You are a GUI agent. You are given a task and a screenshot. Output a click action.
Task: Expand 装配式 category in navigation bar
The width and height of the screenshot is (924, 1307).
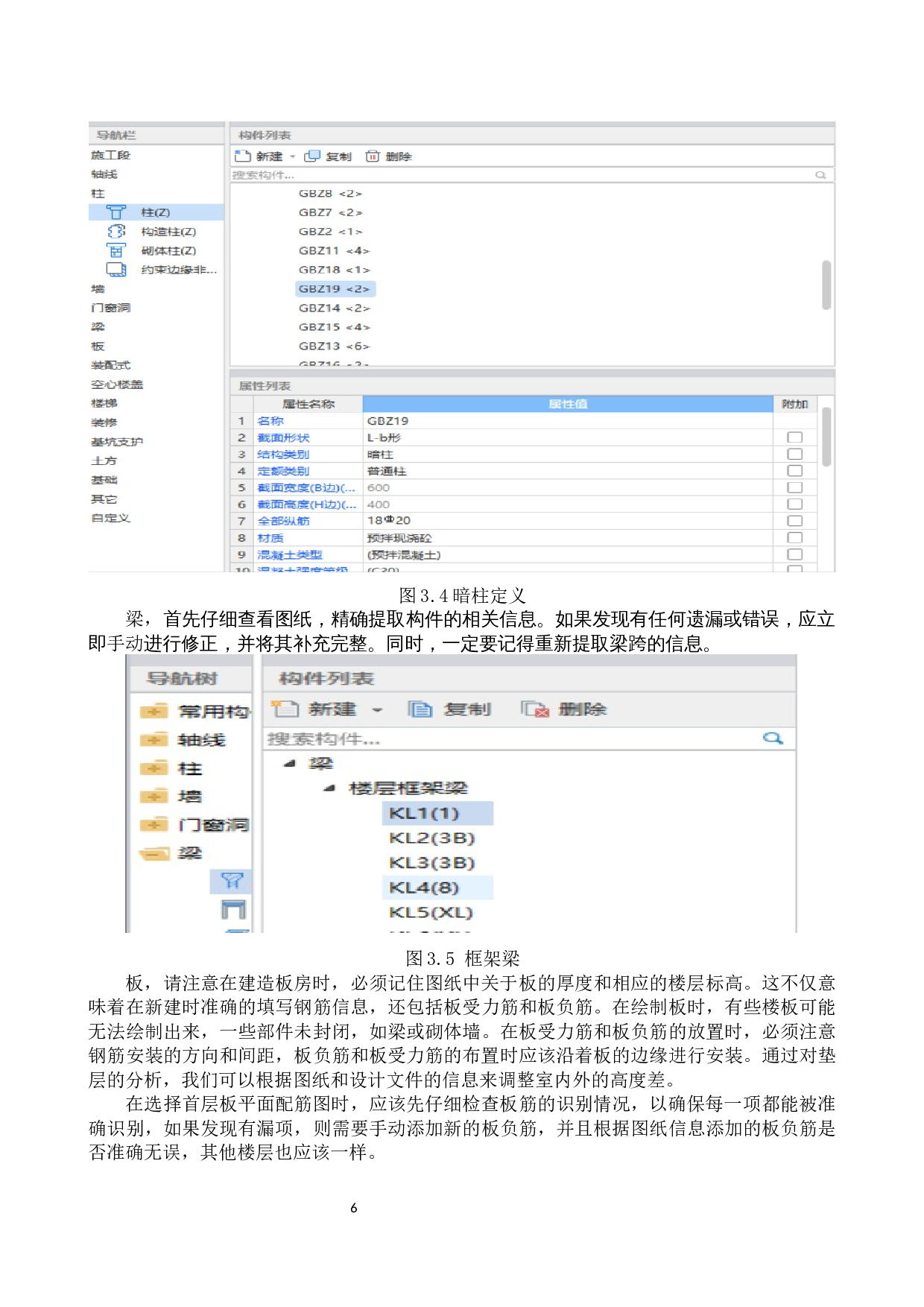[x=110, y=365]
